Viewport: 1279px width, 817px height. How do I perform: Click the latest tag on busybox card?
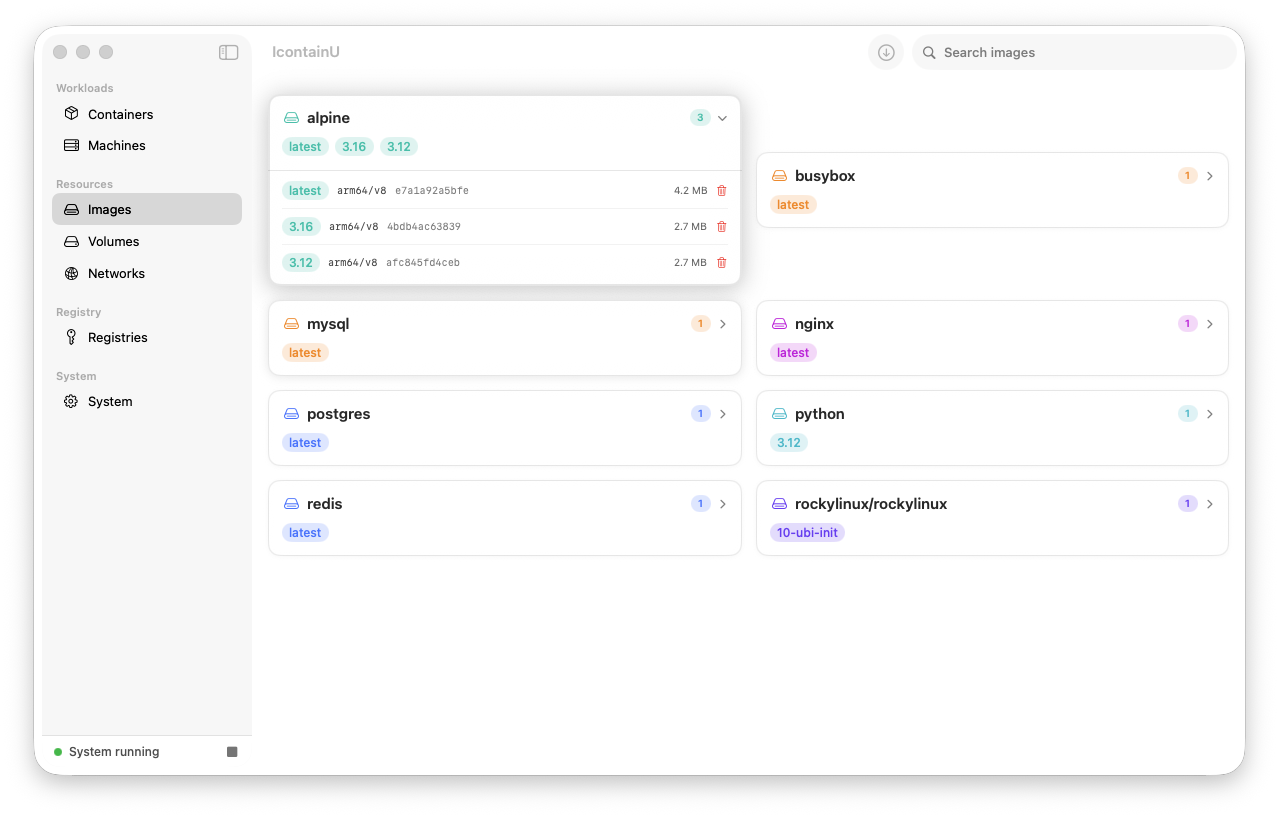[x=793, y=205]
